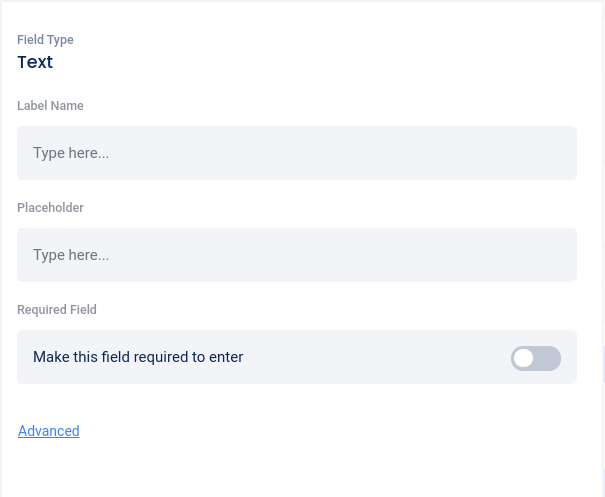Click the white knob of the required toggle
The image size is (605, 497).
[524, 358]
